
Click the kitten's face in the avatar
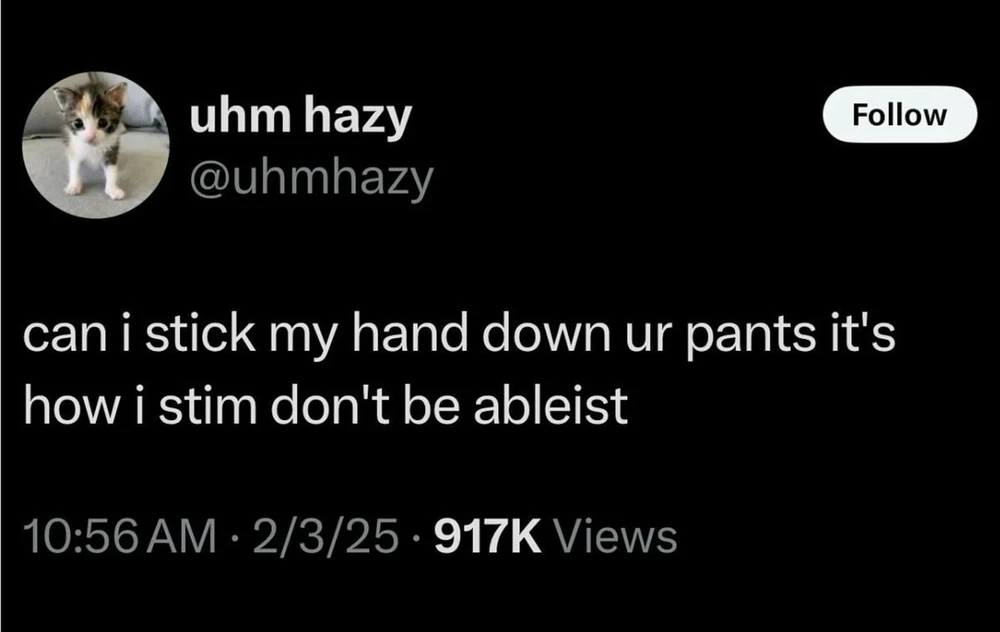click(x=87, y=115)
